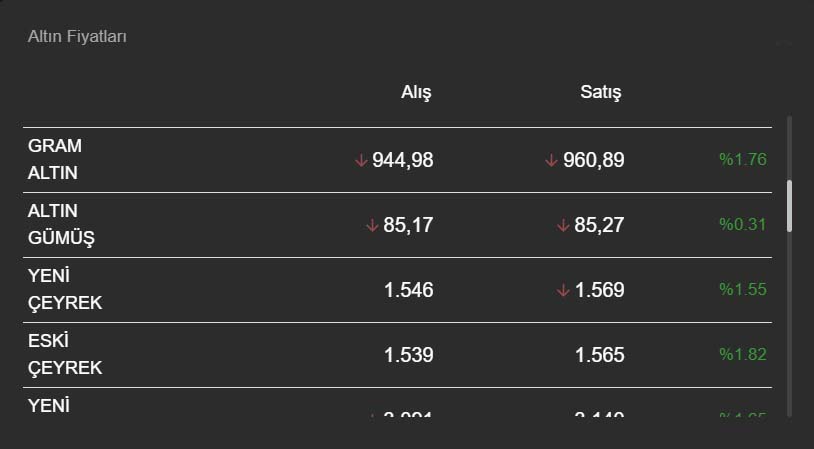The image size is (814, 449).
Task: Select the YENİ ÇEYREK row name
Action: click(65, 289)
